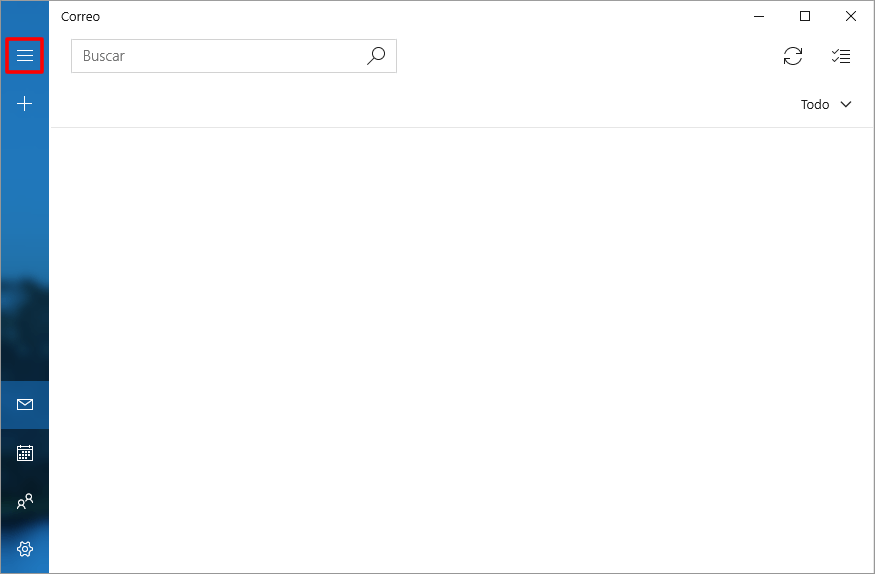
Task: Compose a new mail with plus icon
Action: click(x=25, y=104)
